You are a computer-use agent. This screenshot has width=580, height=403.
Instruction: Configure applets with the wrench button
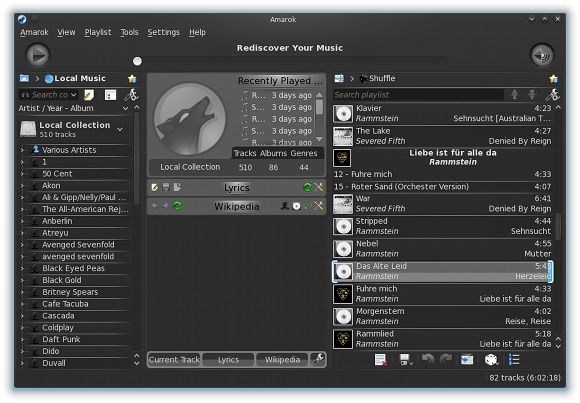pyautogui.click(x=318, y=359)
